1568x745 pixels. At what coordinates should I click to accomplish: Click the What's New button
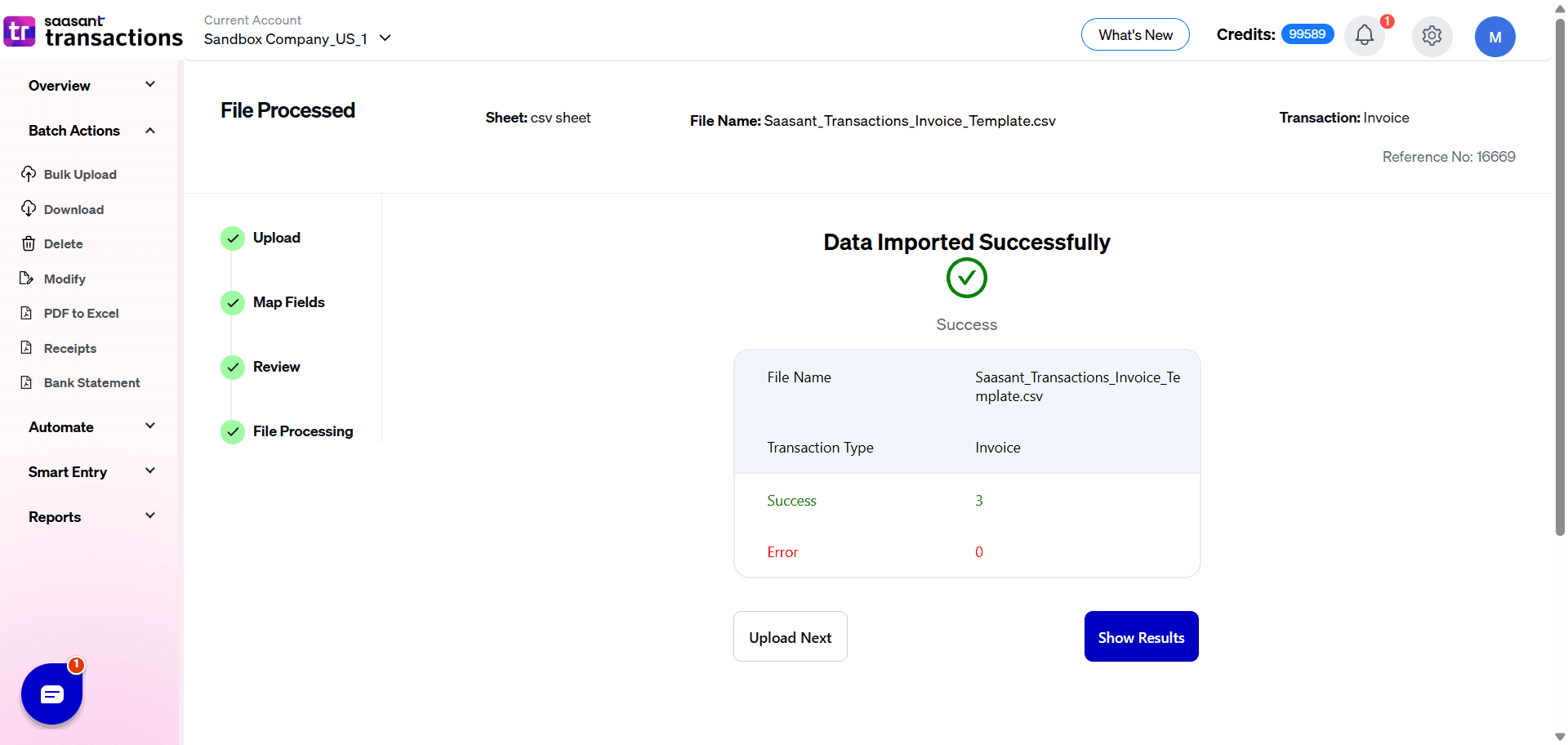[x=1135, y=35]
